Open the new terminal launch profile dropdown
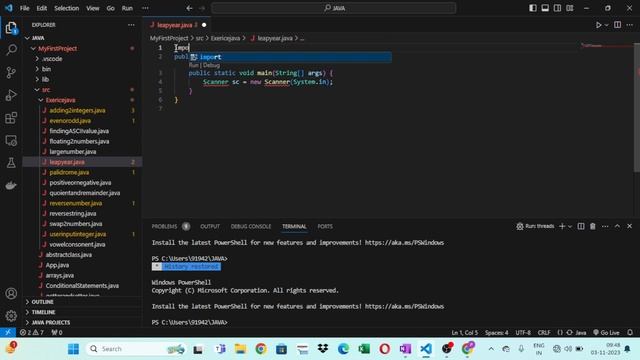640x360 pixels. pos(570,226)
